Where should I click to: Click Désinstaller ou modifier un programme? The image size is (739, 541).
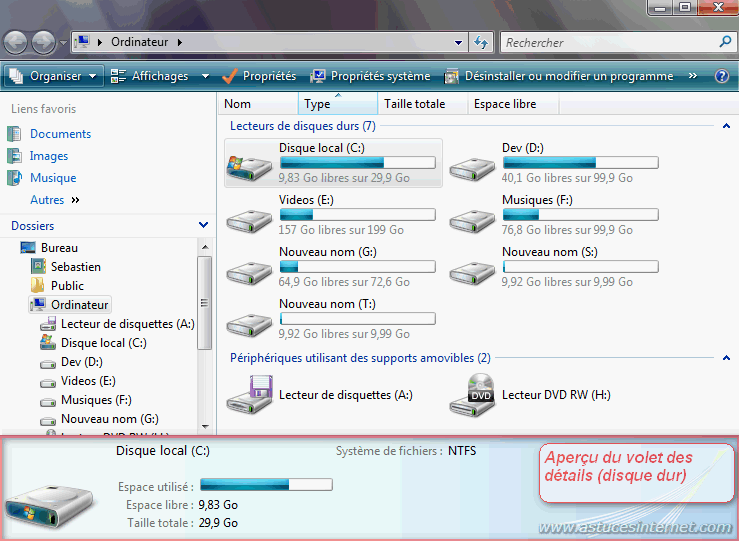point(558,76)
